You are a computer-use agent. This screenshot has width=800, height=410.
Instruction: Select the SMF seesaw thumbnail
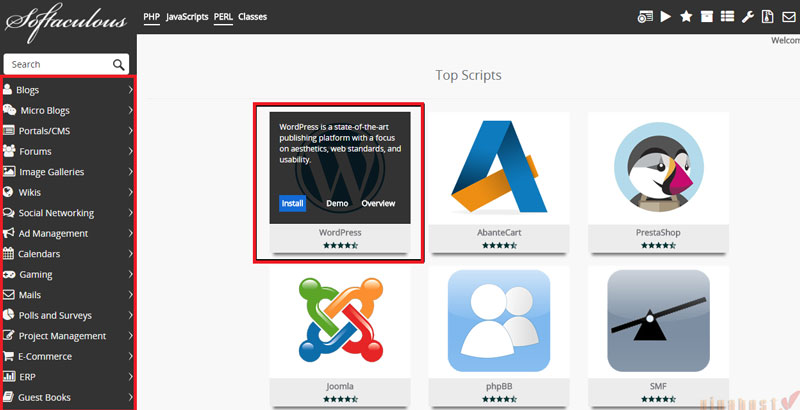(658, 322)
